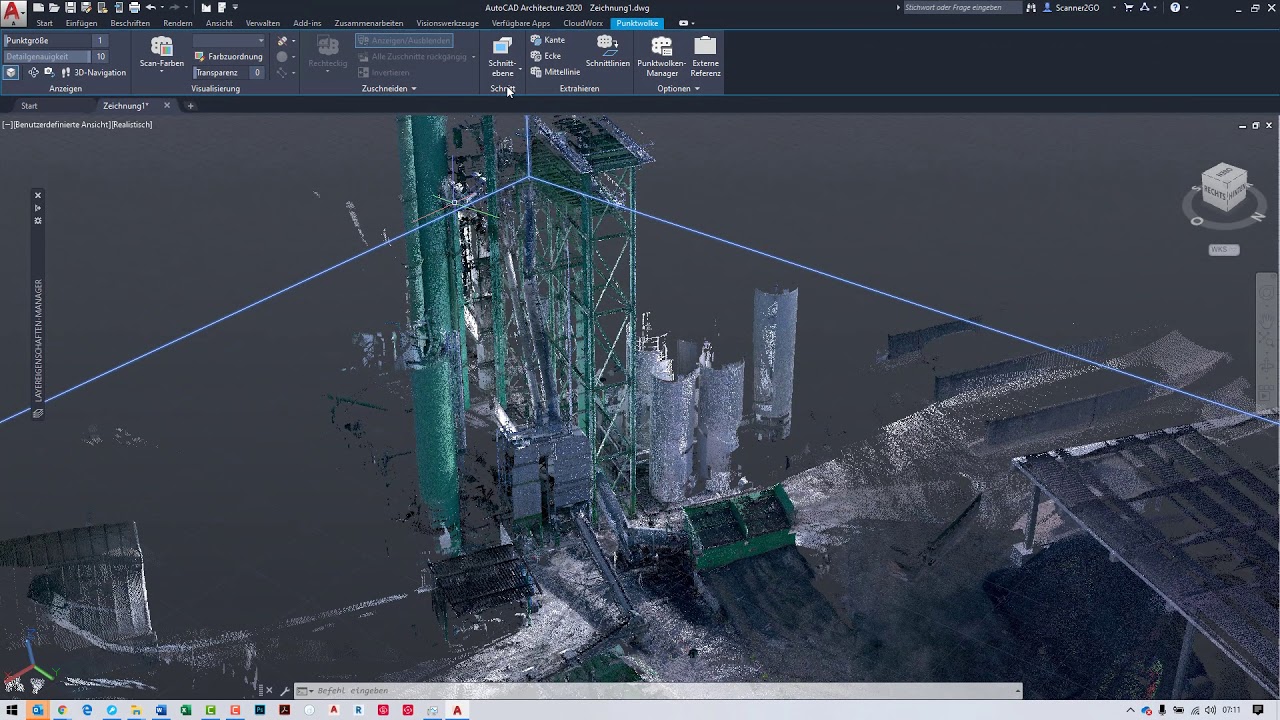Select the Mittellinie centerline extraction tool
1280x720 pixels.
click(555, 72)
